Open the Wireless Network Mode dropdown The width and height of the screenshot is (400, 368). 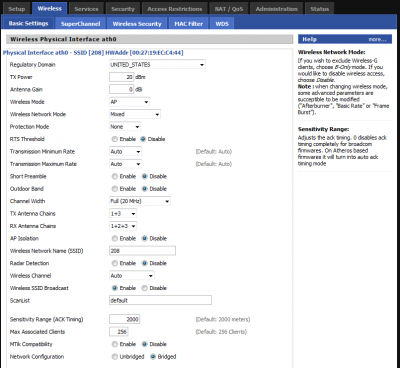click(135, 114)
